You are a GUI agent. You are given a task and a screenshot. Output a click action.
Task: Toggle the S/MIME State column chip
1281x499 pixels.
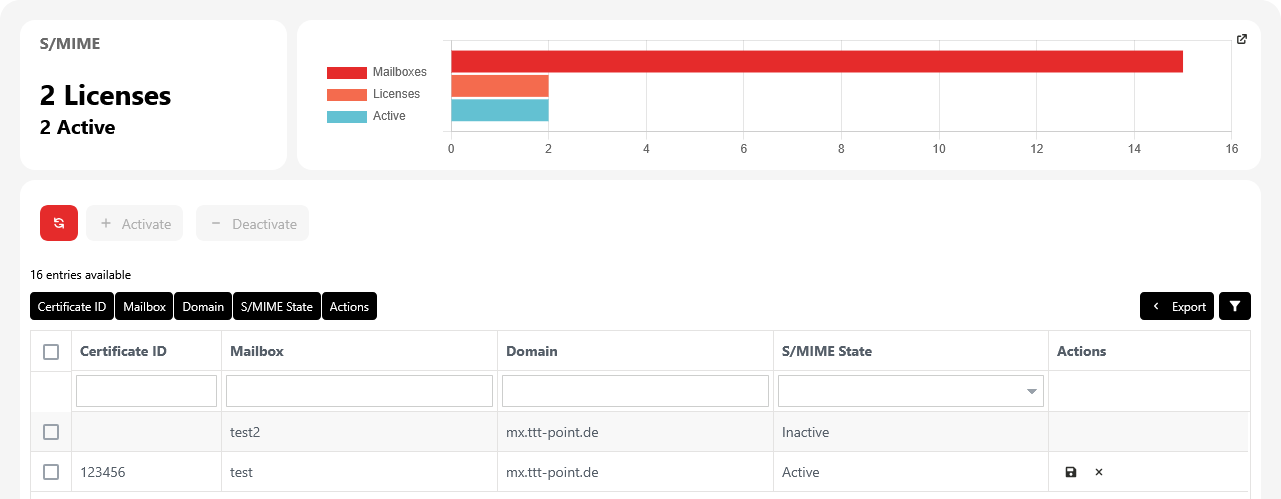277,307
